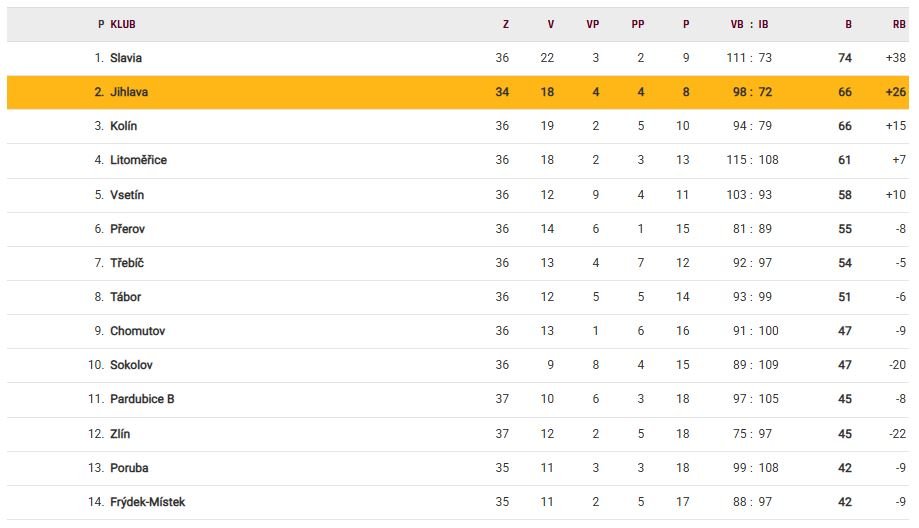Click the PP column header
Screen dimensions: 919x528
638,25
